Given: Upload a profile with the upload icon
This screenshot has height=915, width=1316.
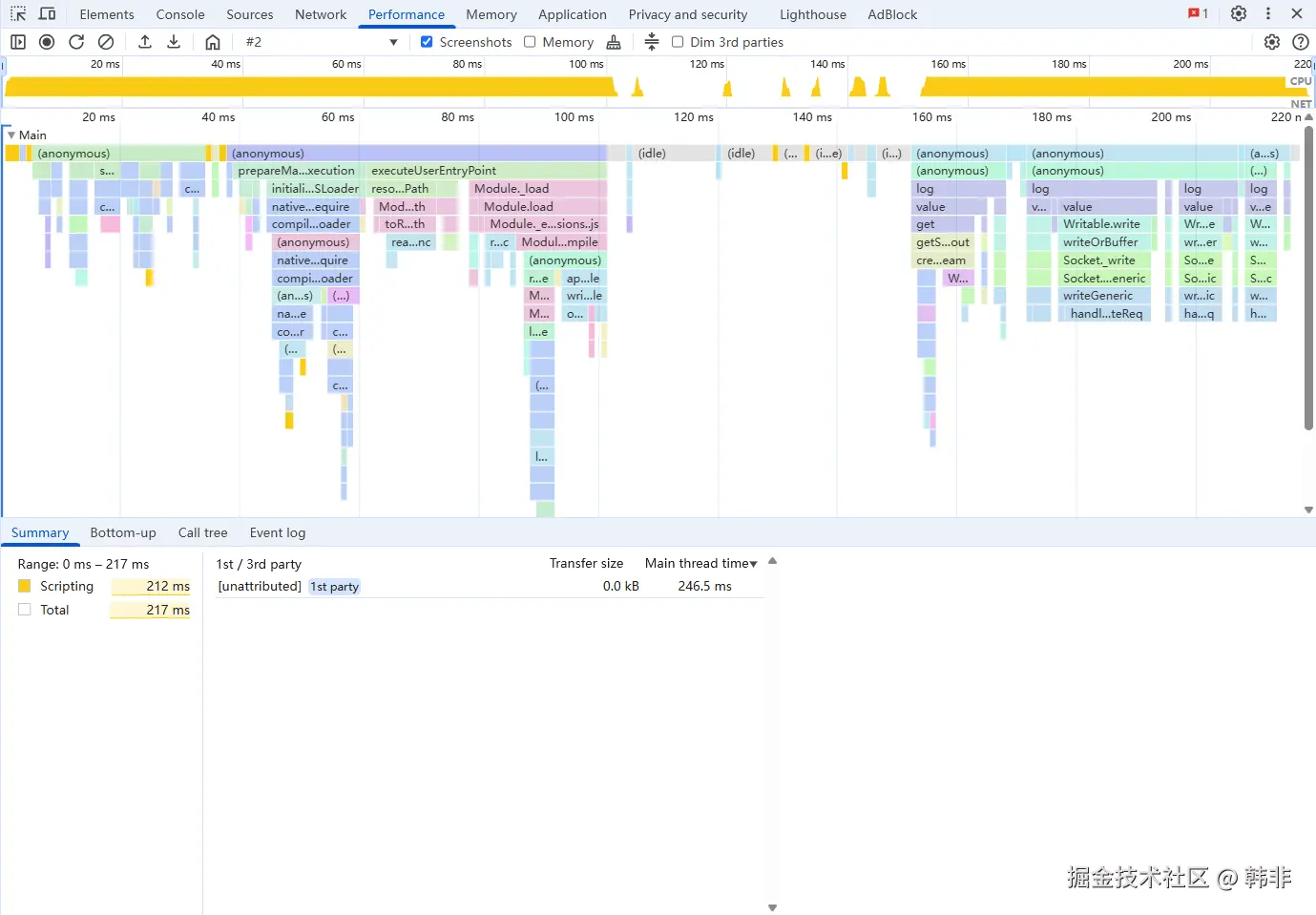Looking at the screenshot, I should (145, 42).
